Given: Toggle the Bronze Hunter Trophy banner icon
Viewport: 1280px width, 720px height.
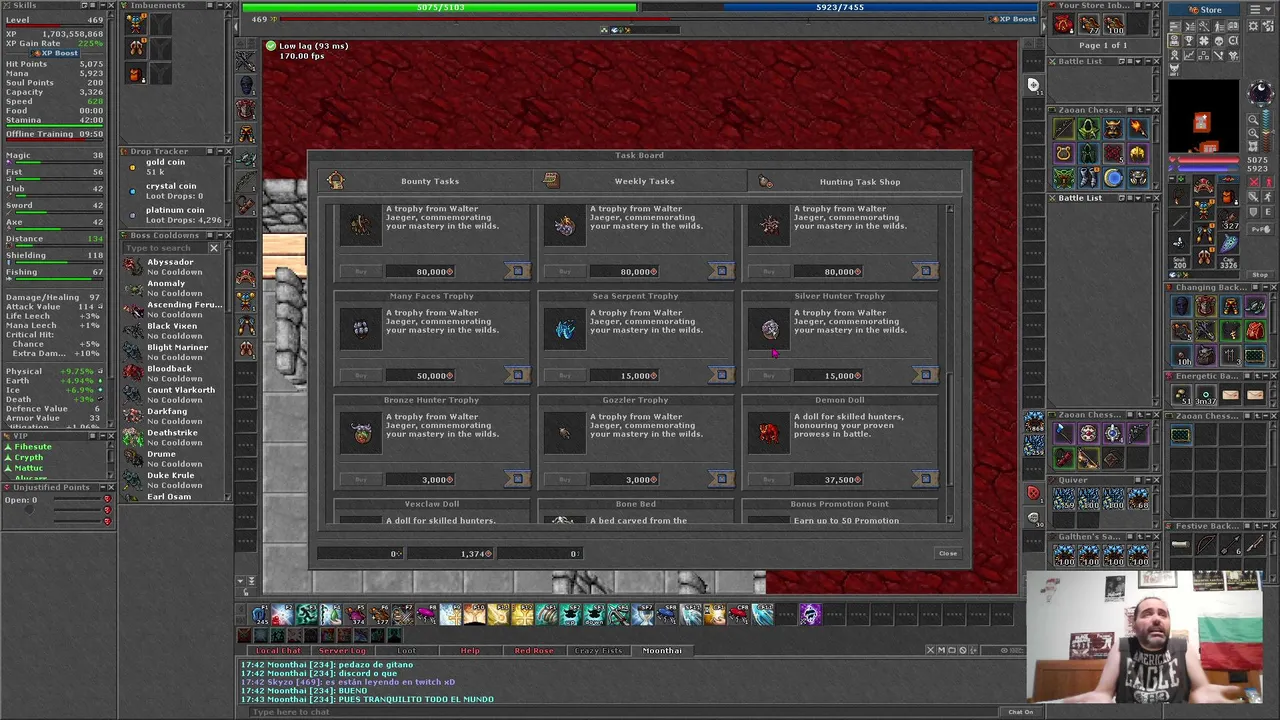Looking at the screenshot, I should pos(518,479).
